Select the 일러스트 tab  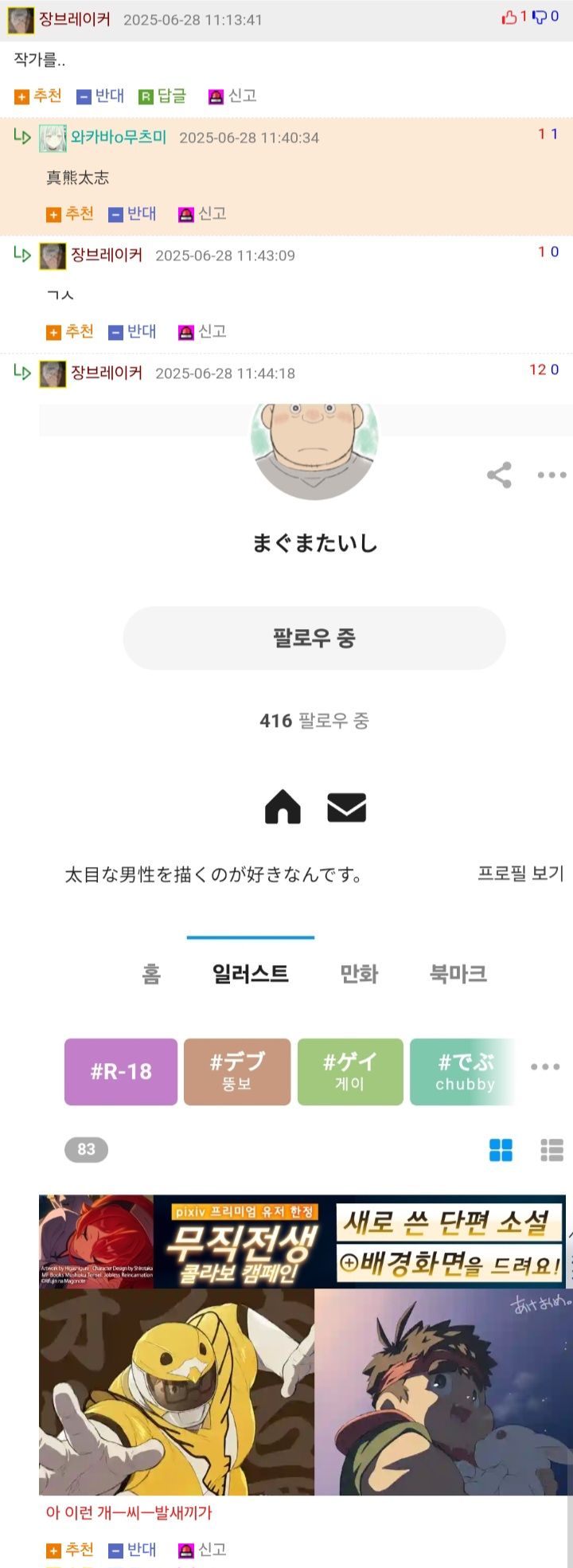[250, 973]
